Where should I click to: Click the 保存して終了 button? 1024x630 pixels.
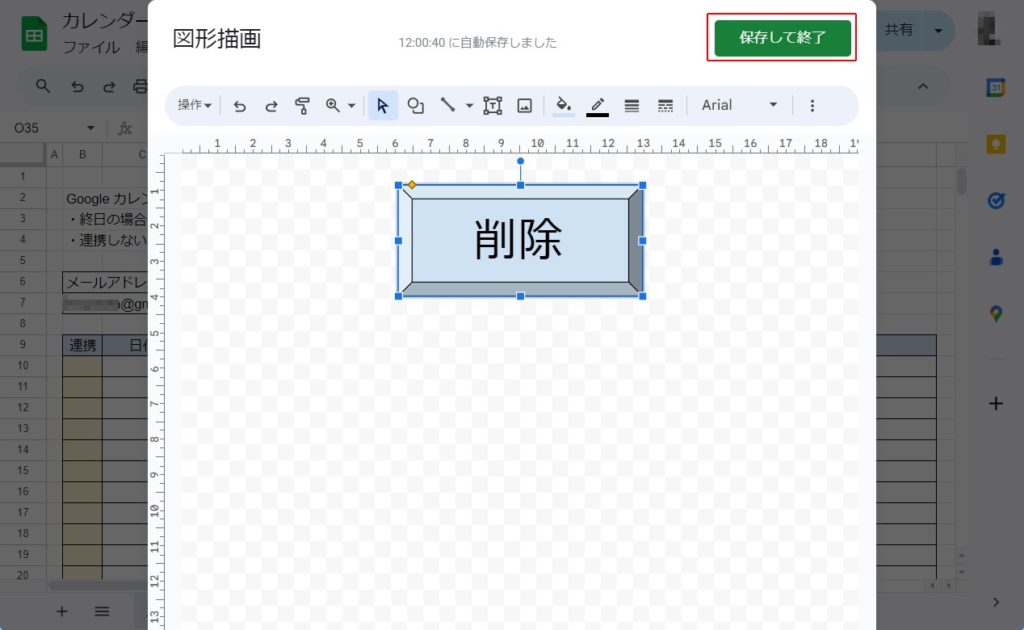point(782,38)
